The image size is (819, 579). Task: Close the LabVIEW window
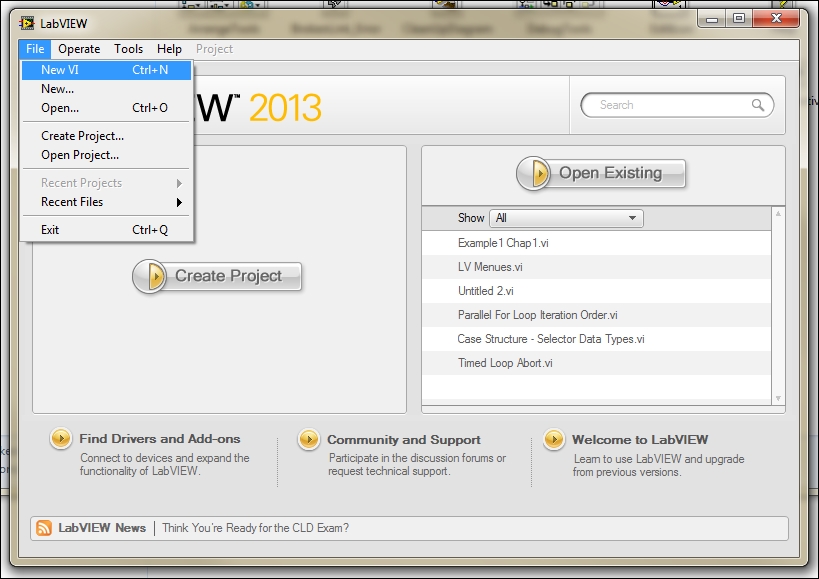tap(776, 19)
